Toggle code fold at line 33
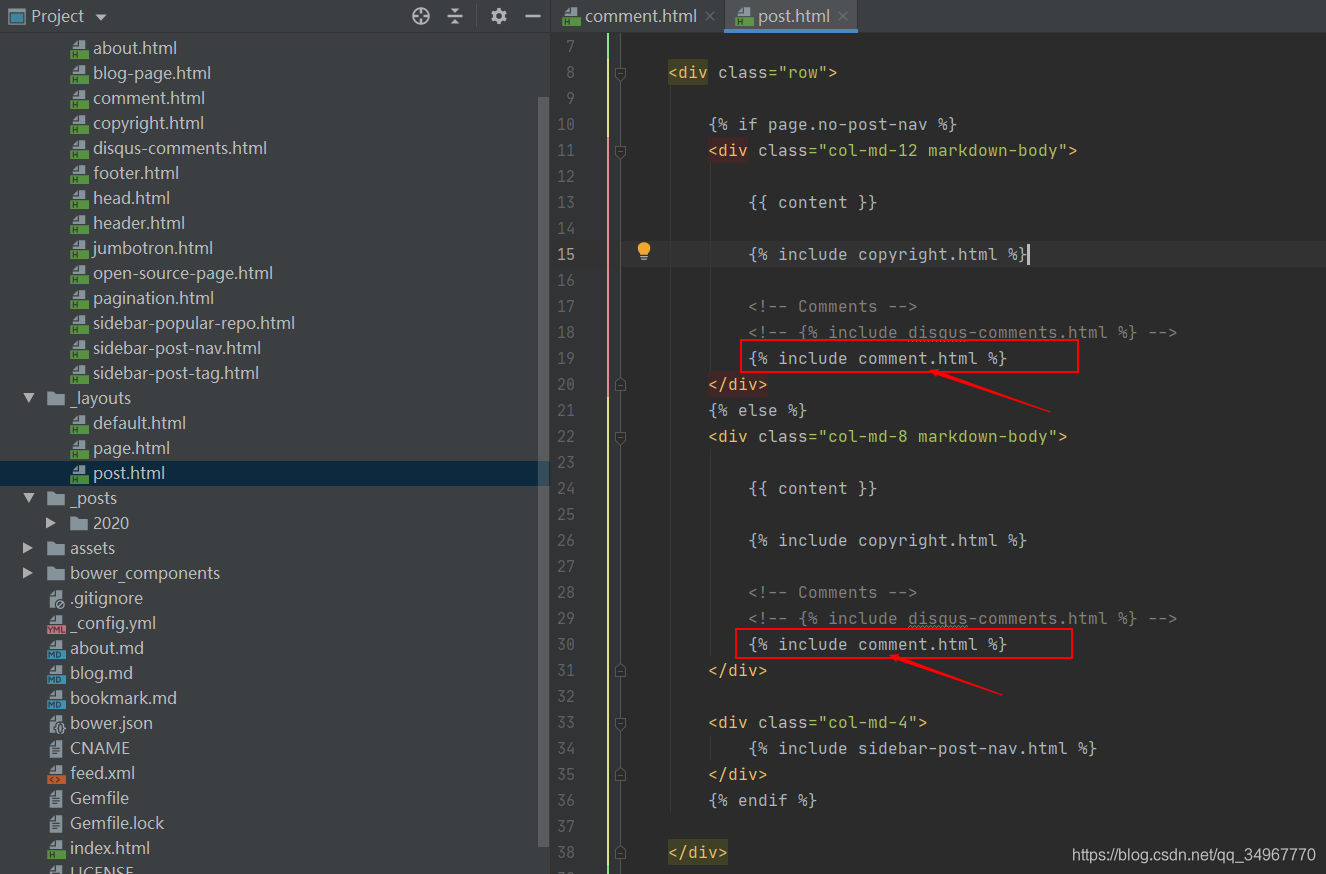 [x=620, y=722]
